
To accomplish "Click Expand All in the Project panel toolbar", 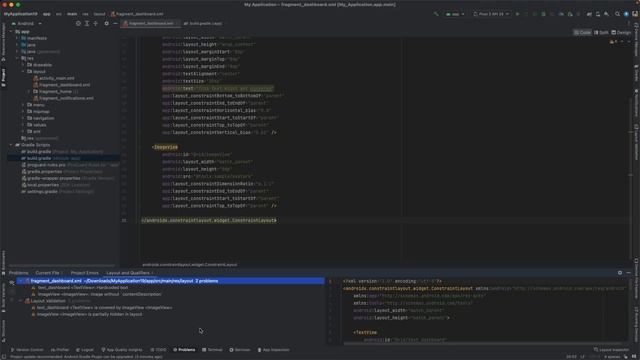I will [87, 24].
